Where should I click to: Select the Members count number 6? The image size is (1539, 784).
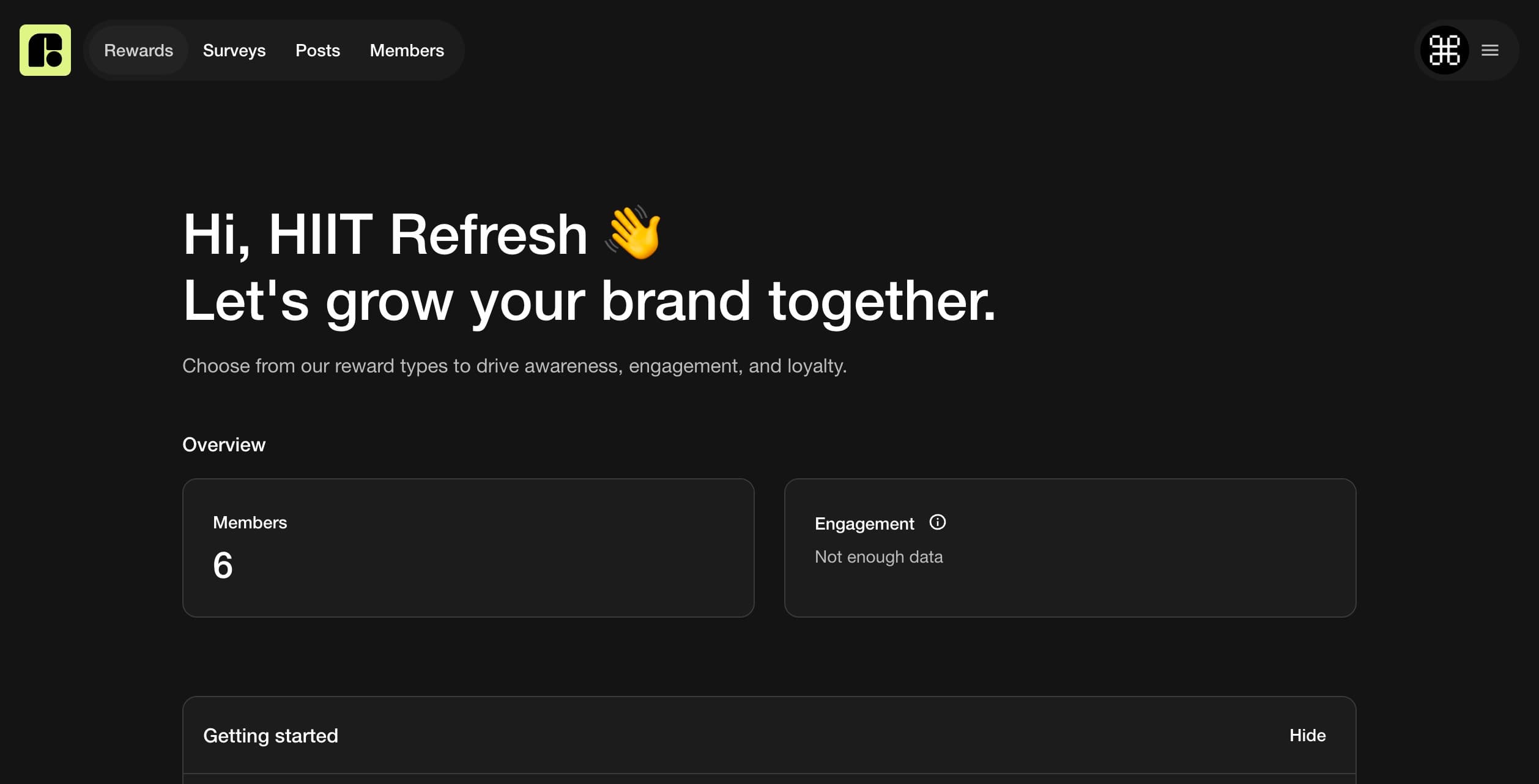223,565
